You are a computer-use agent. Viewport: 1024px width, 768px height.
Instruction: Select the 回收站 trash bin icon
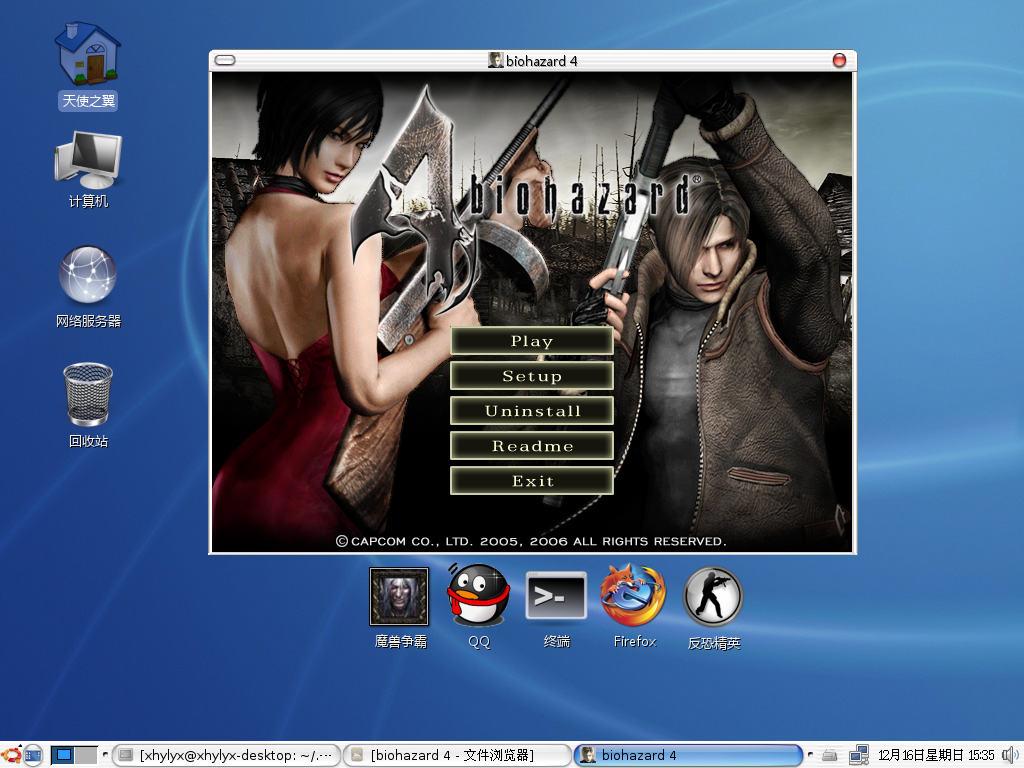coord(88,405)
